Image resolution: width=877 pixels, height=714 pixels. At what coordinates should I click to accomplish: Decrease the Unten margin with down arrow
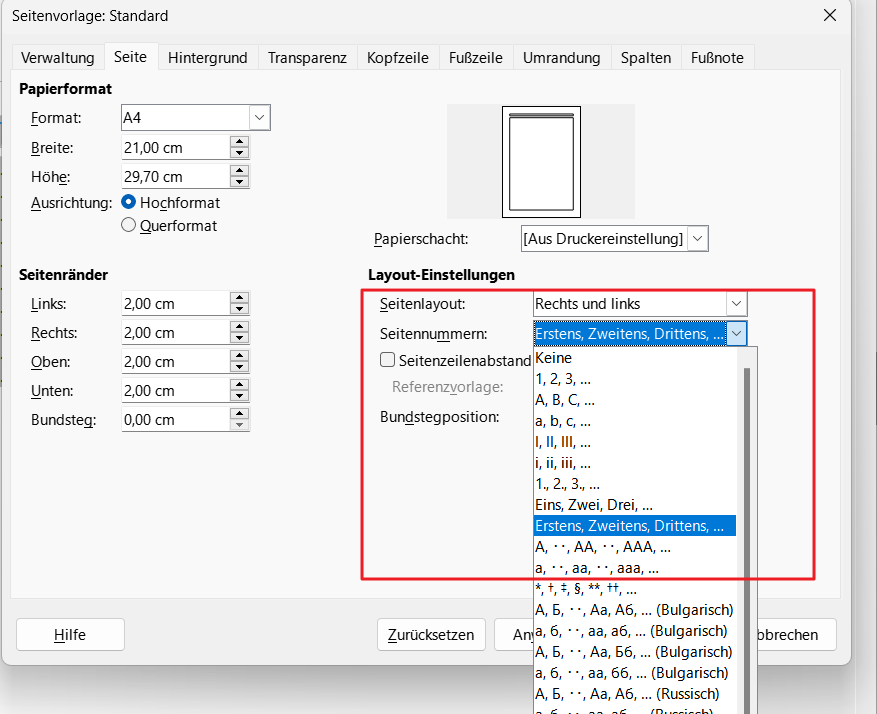pos(239,396)
